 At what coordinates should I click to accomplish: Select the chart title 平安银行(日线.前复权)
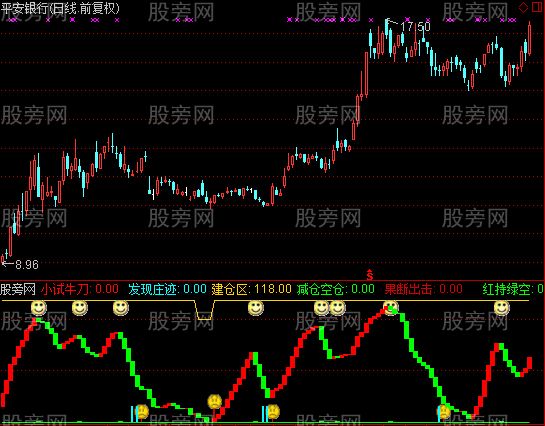coord(60,8)
